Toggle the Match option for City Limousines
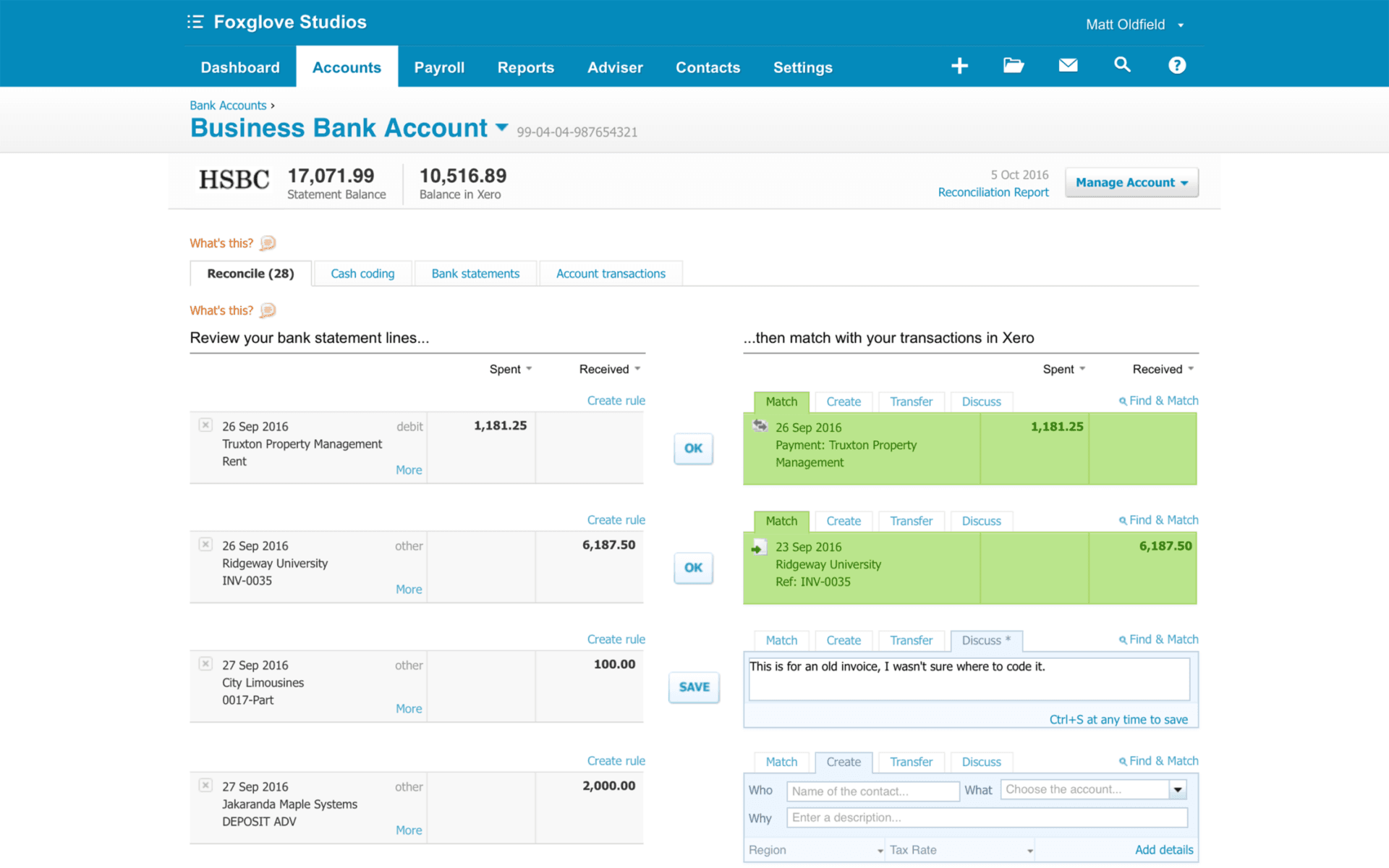Image resolution: width=1389 pixels, height=868 pixels. click(779, 640)
